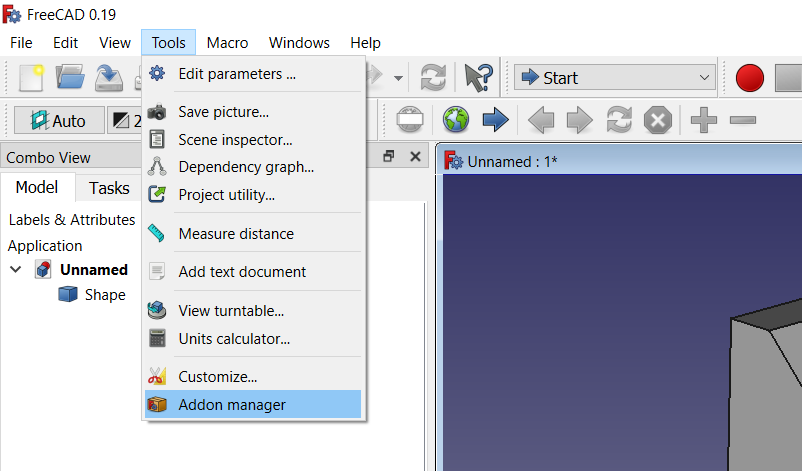The image size is (802, 471).
Task: Open Scene inspector... entry
Action: (253, 140)
